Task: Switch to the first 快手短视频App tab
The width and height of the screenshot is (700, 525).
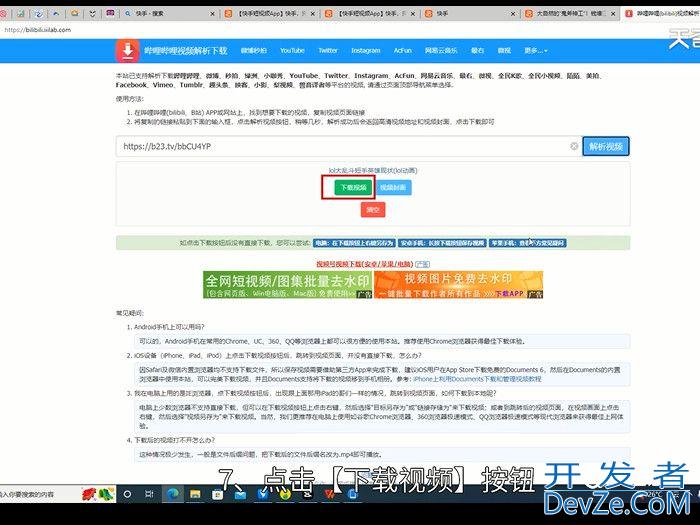Action: pyautogui.click(x=270, y=14)
